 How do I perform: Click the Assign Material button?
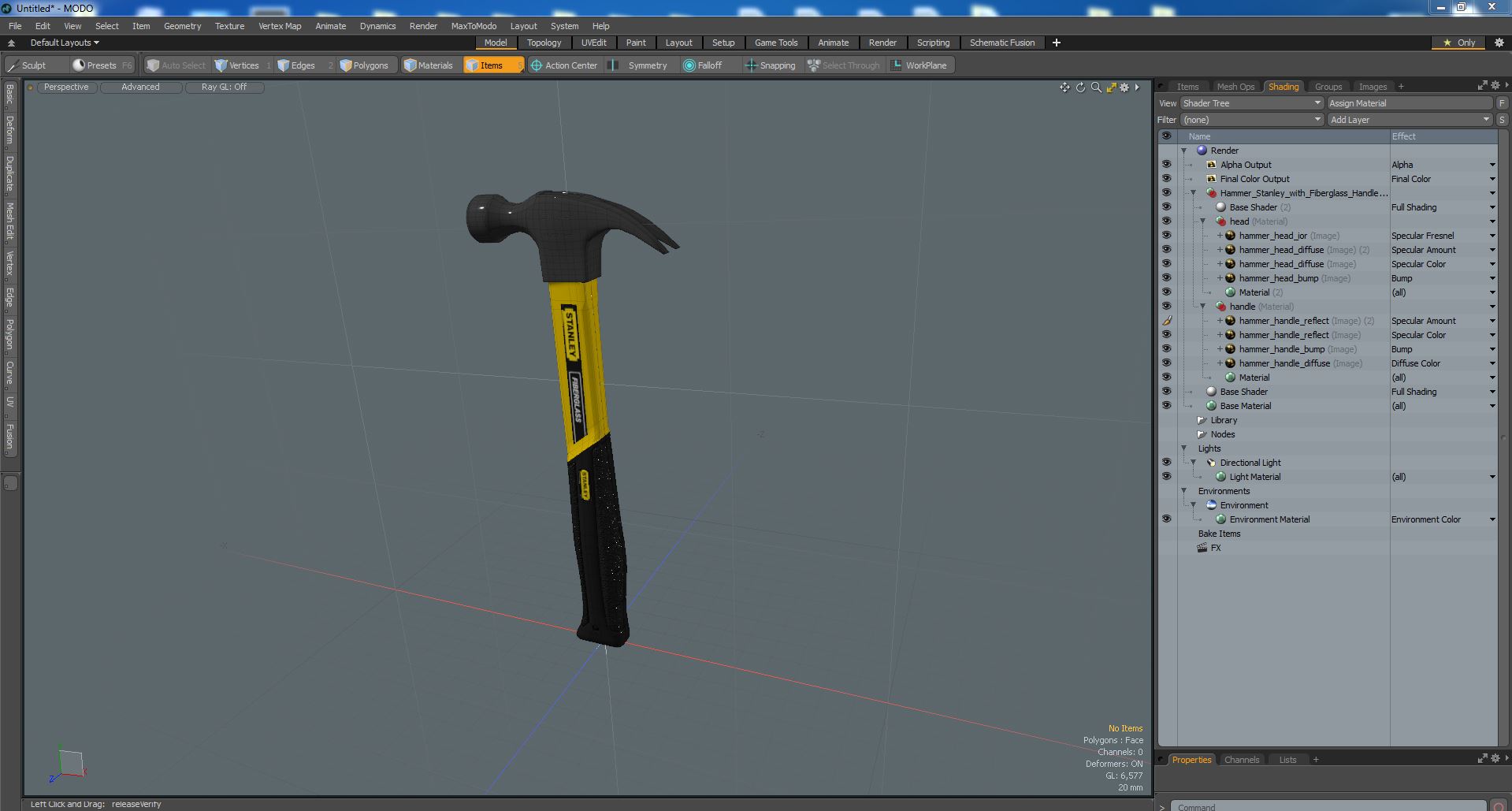click(x=1410, y=103)
